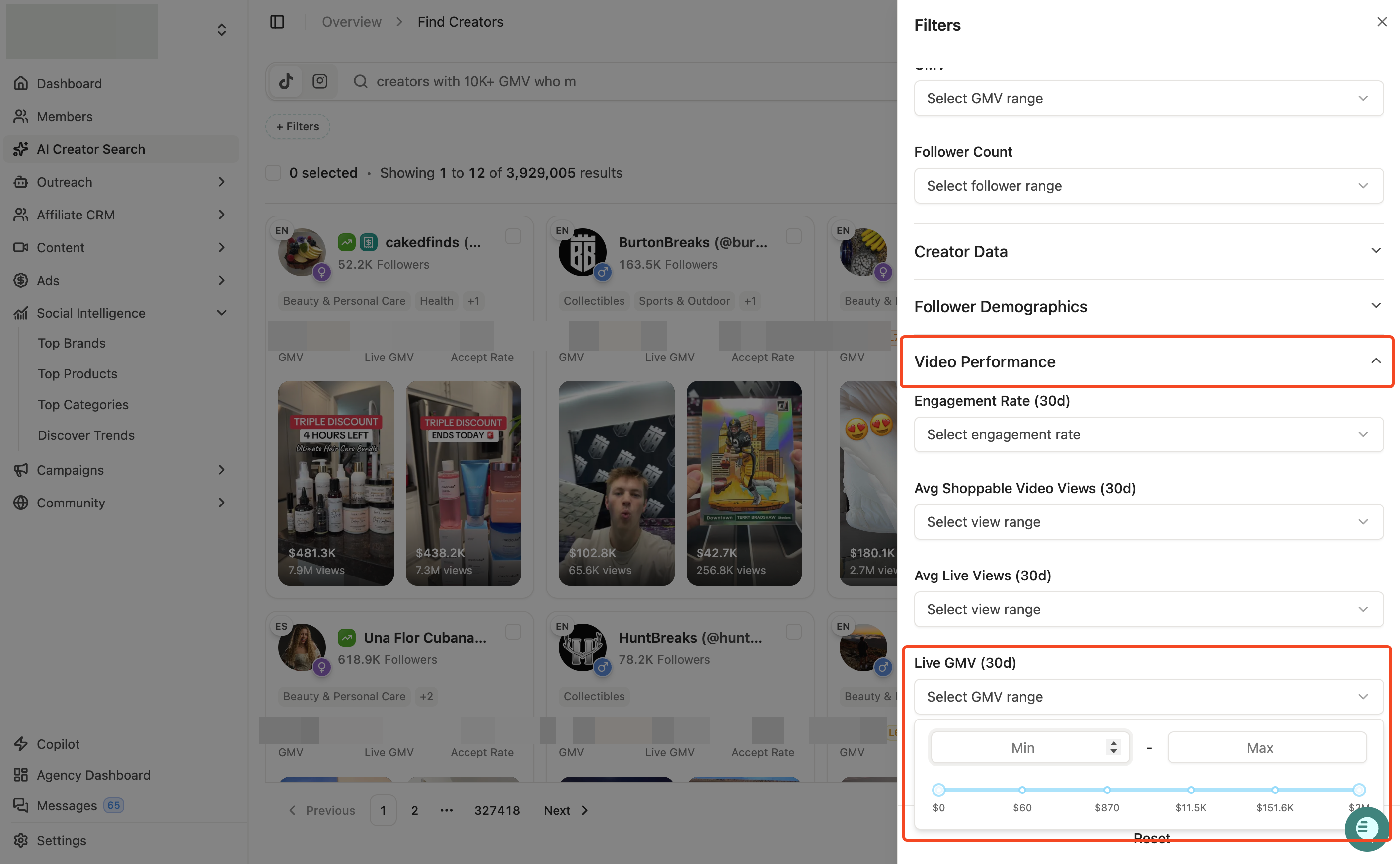Viewport: 1400px width, 864px height.
Task: Click the Community globe icon
Action: [x=21, y=503]
